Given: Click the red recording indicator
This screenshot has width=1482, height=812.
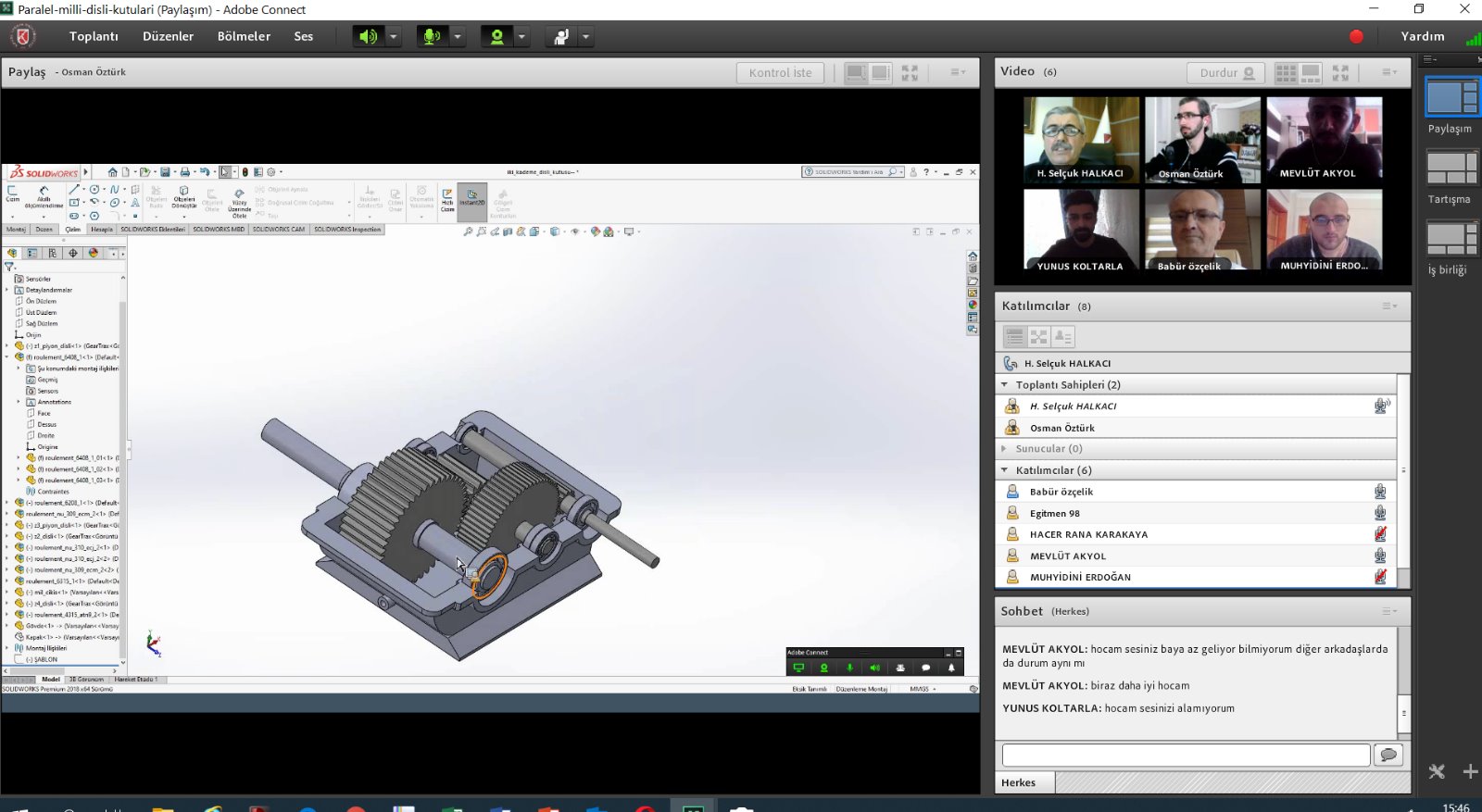Looking at the screenshot, I should 1356,37.
